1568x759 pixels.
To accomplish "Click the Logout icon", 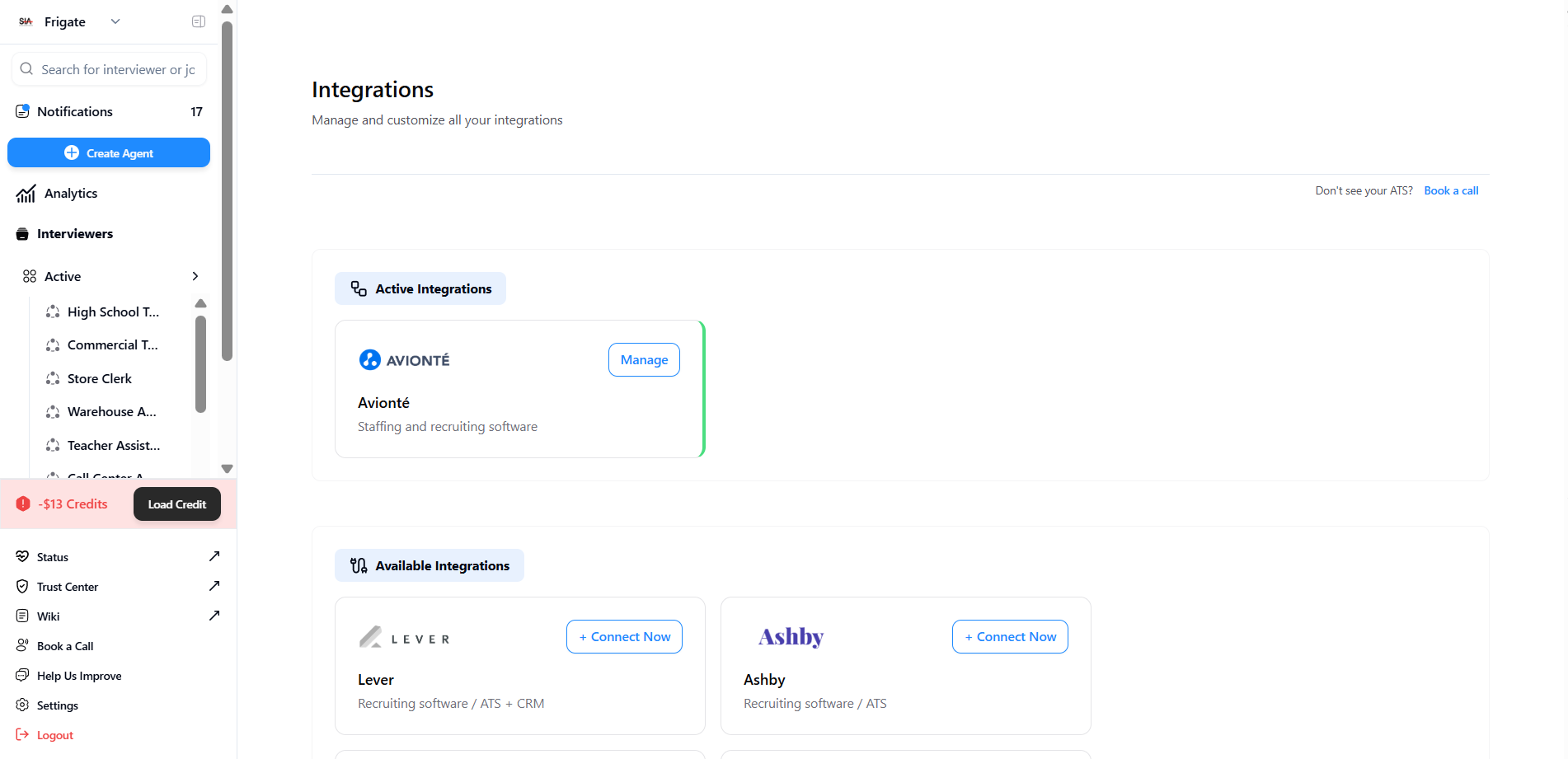I will click(22, 735).
